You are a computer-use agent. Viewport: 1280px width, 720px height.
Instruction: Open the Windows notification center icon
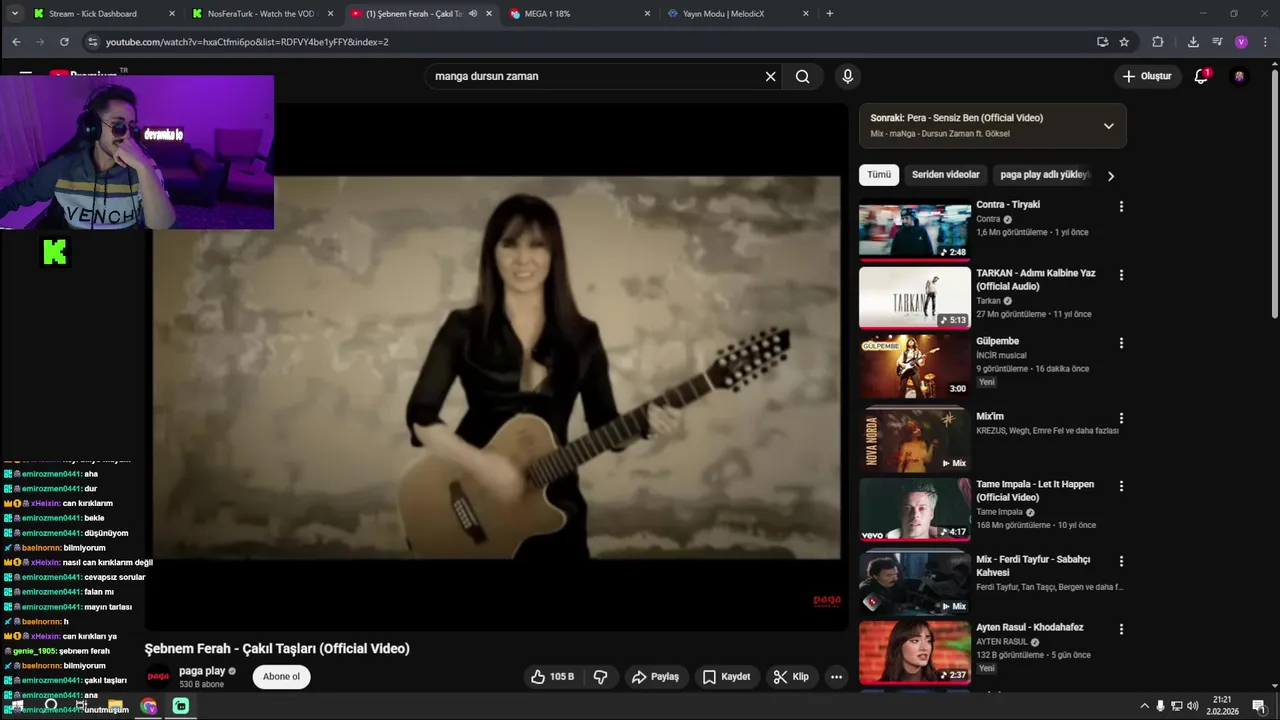[x=1258, y=706]
